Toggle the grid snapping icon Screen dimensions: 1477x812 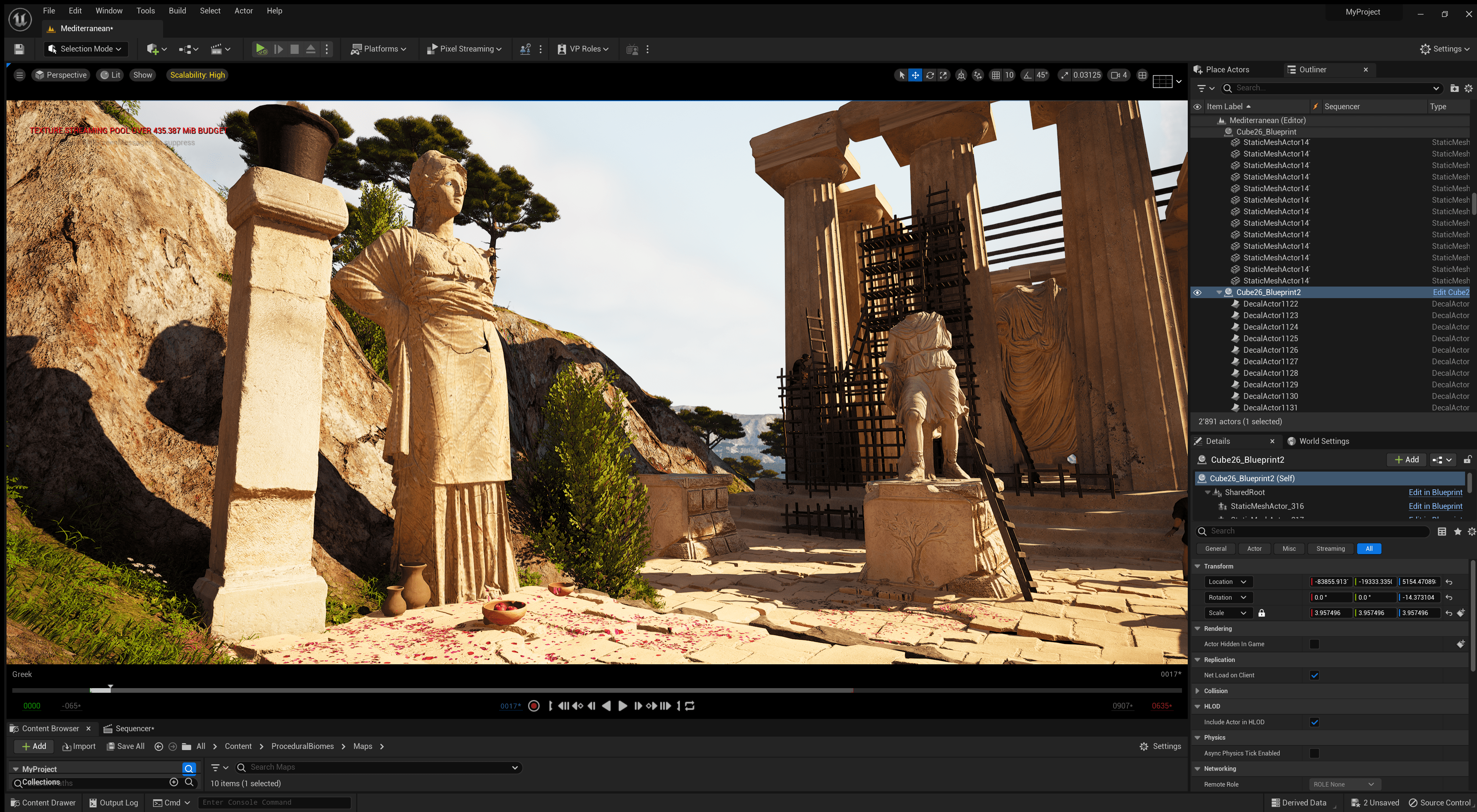(x=996, y=75)
